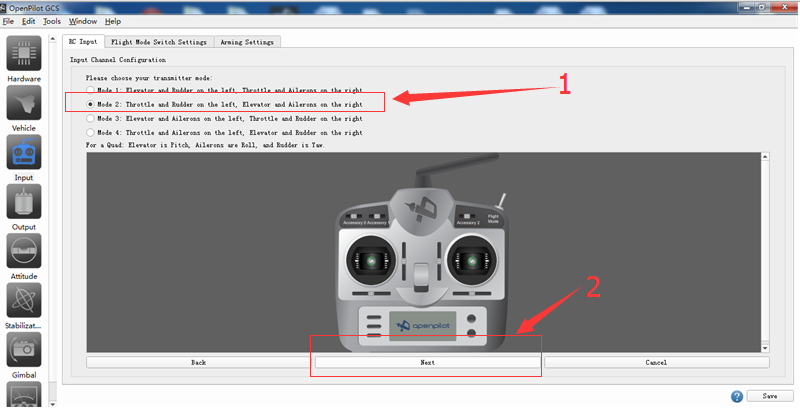The height and width of the screenshot is (413, 800).
Task: Open the Output configuration page
Action: (x=24, y=202)
